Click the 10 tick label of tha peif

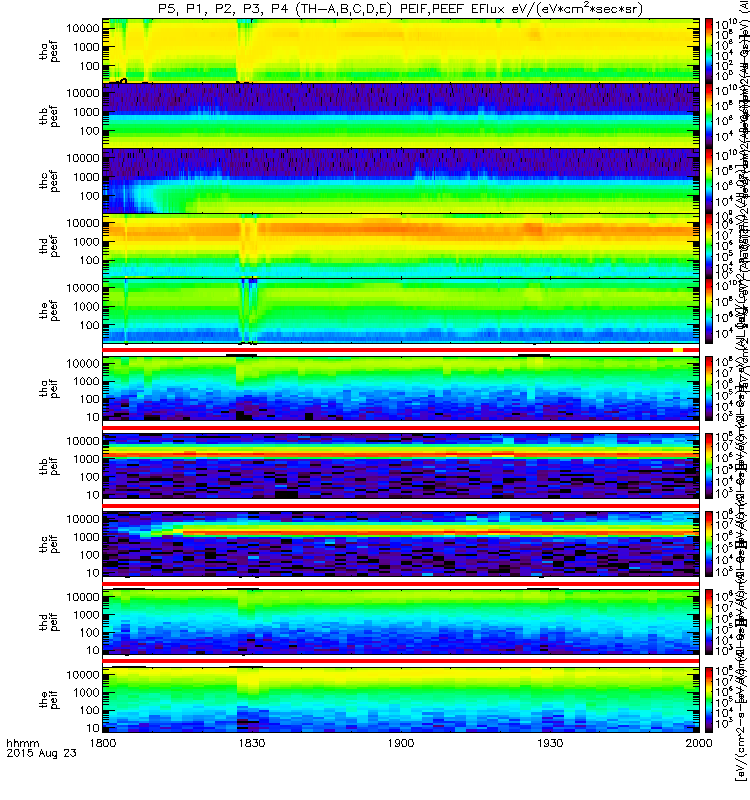pos(93,417)
